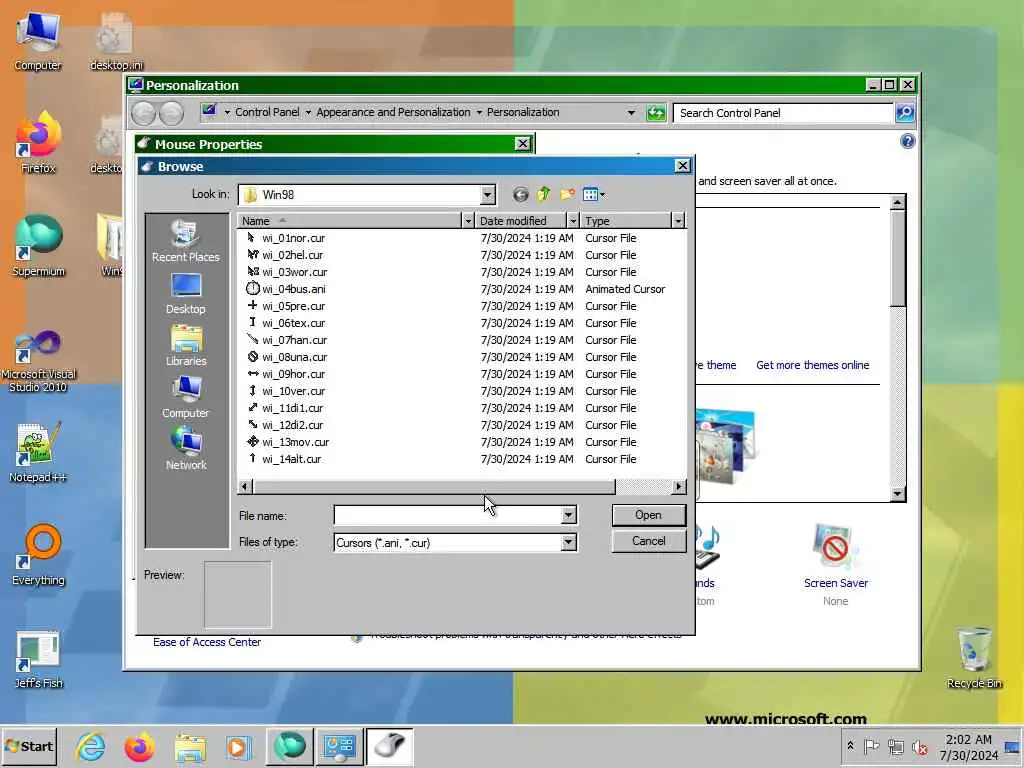Select wi_05pre.cur precision cursor file

coord(293,306)
